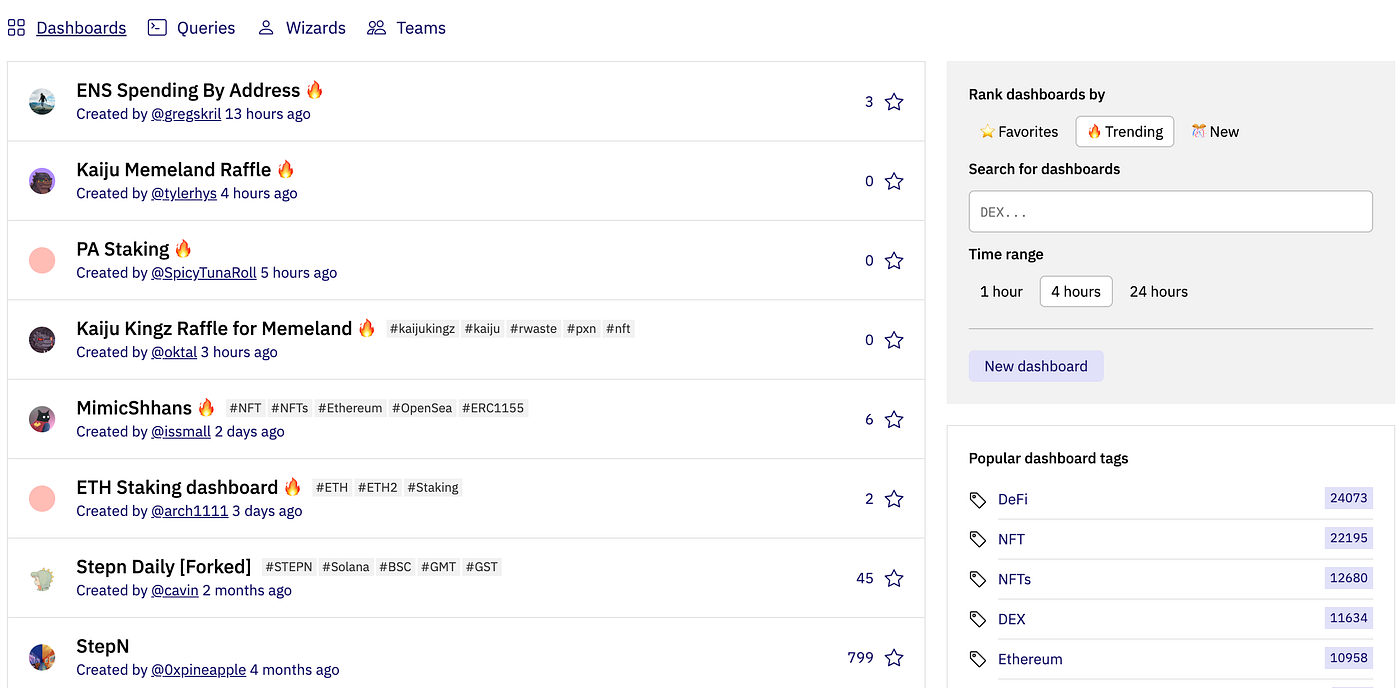Screen dimensions: 1400x688
Task: Open Kaiju Memeland Raffle dashboard title
Action: pyautogui.click(x=174, y=169)
